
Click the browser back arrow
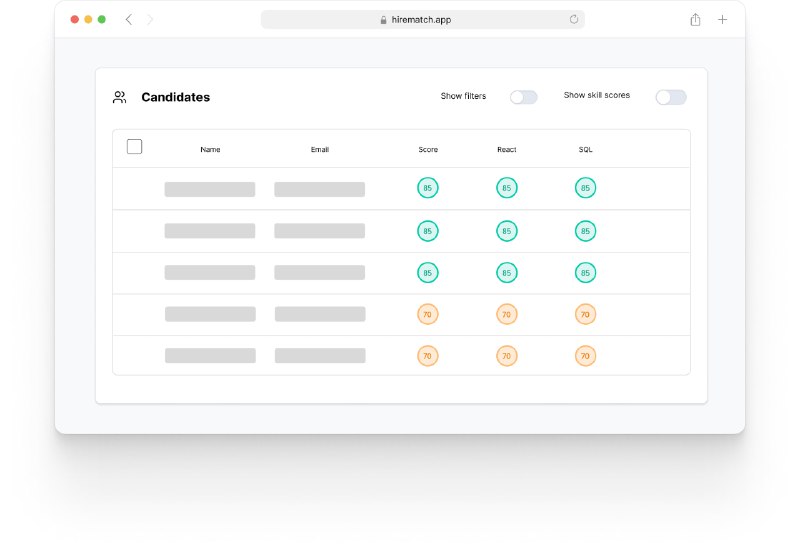coord(128,19)
